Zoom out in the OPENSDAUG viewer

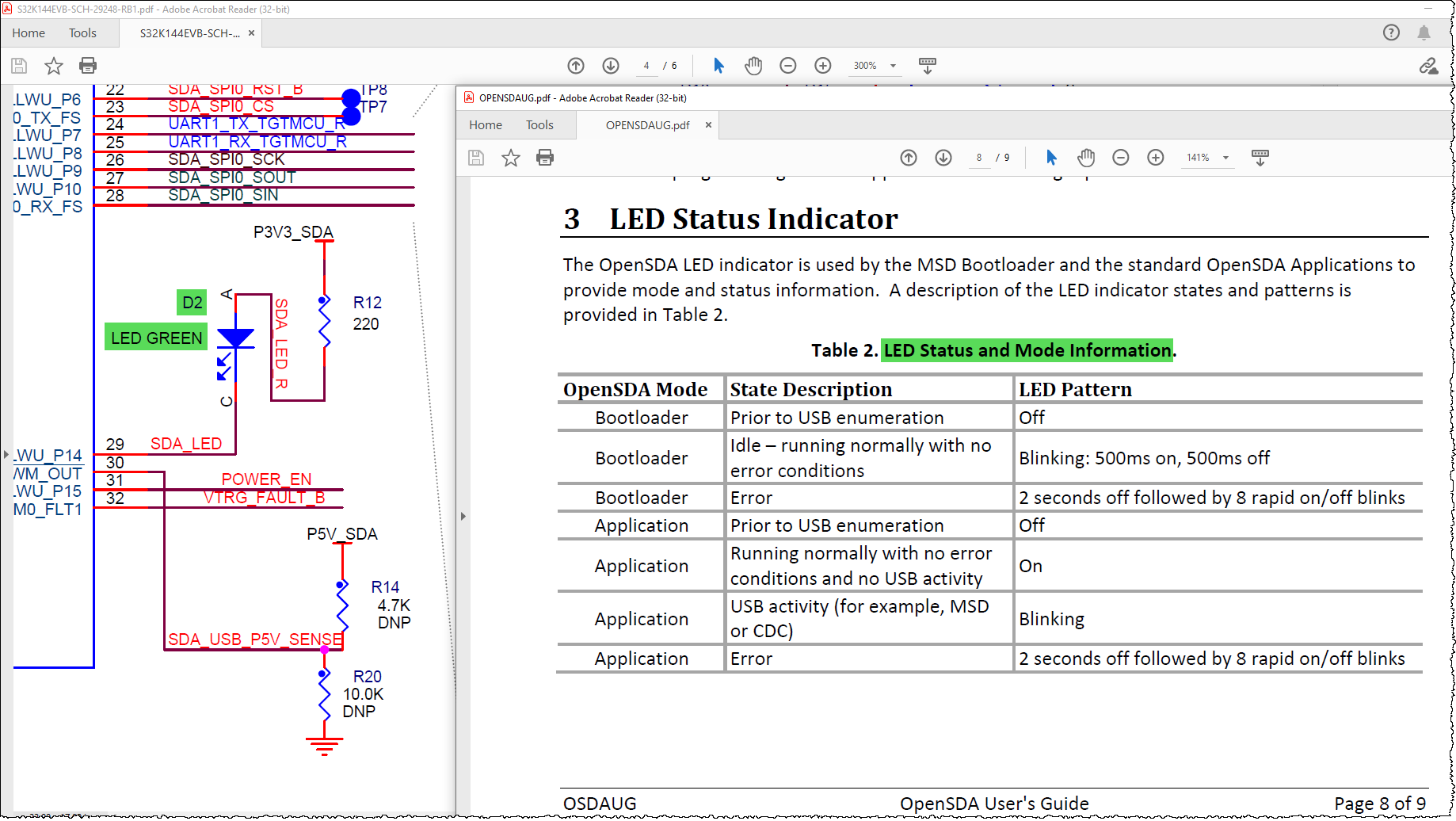click(1121, 158)
